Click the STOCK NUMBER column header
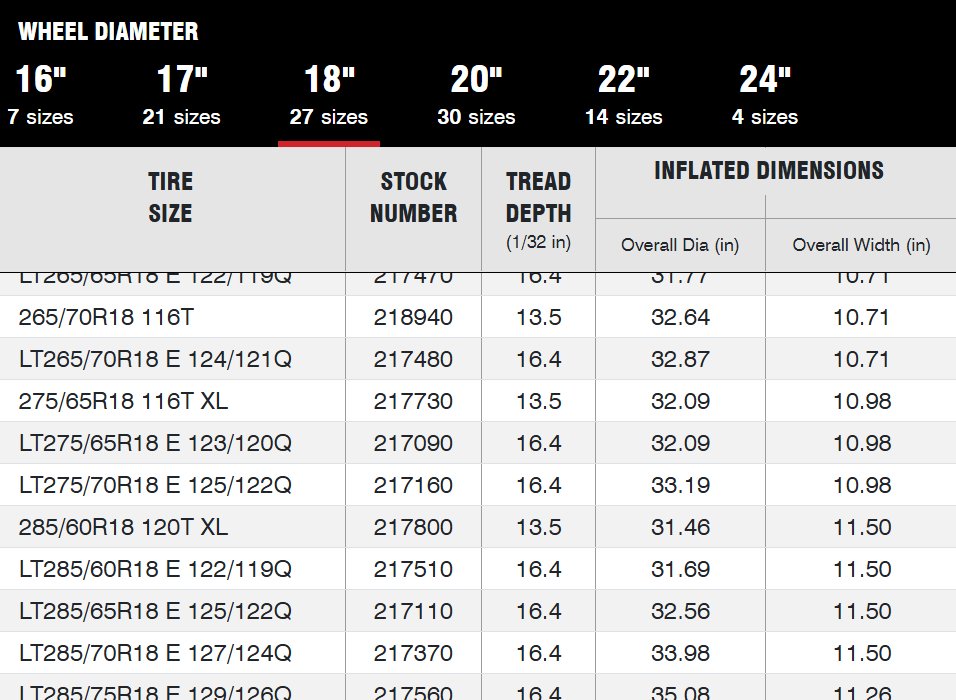This screenshot has height=700, width=956. [x=413, y=197]
